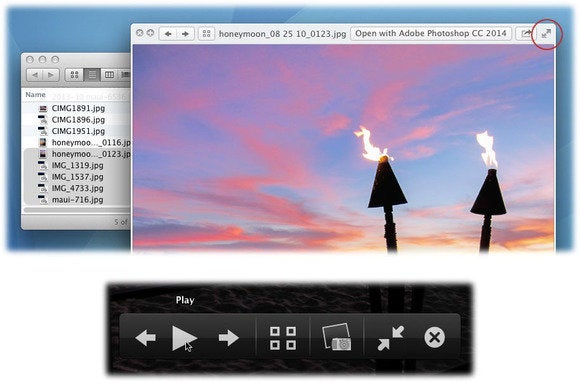Click the filename title honeymoon_08 25 10_0123.jpg
The image size is (580, 382).
(282, 34)
